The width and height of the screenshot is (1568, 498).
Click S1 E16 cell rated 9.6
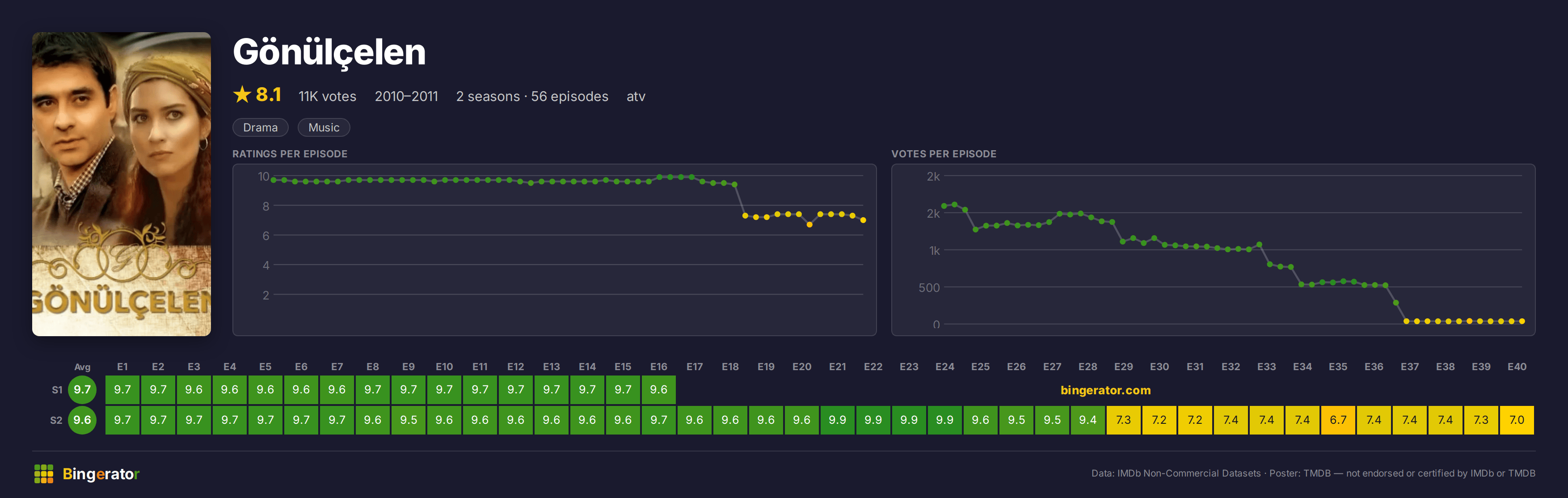[658, 390]
